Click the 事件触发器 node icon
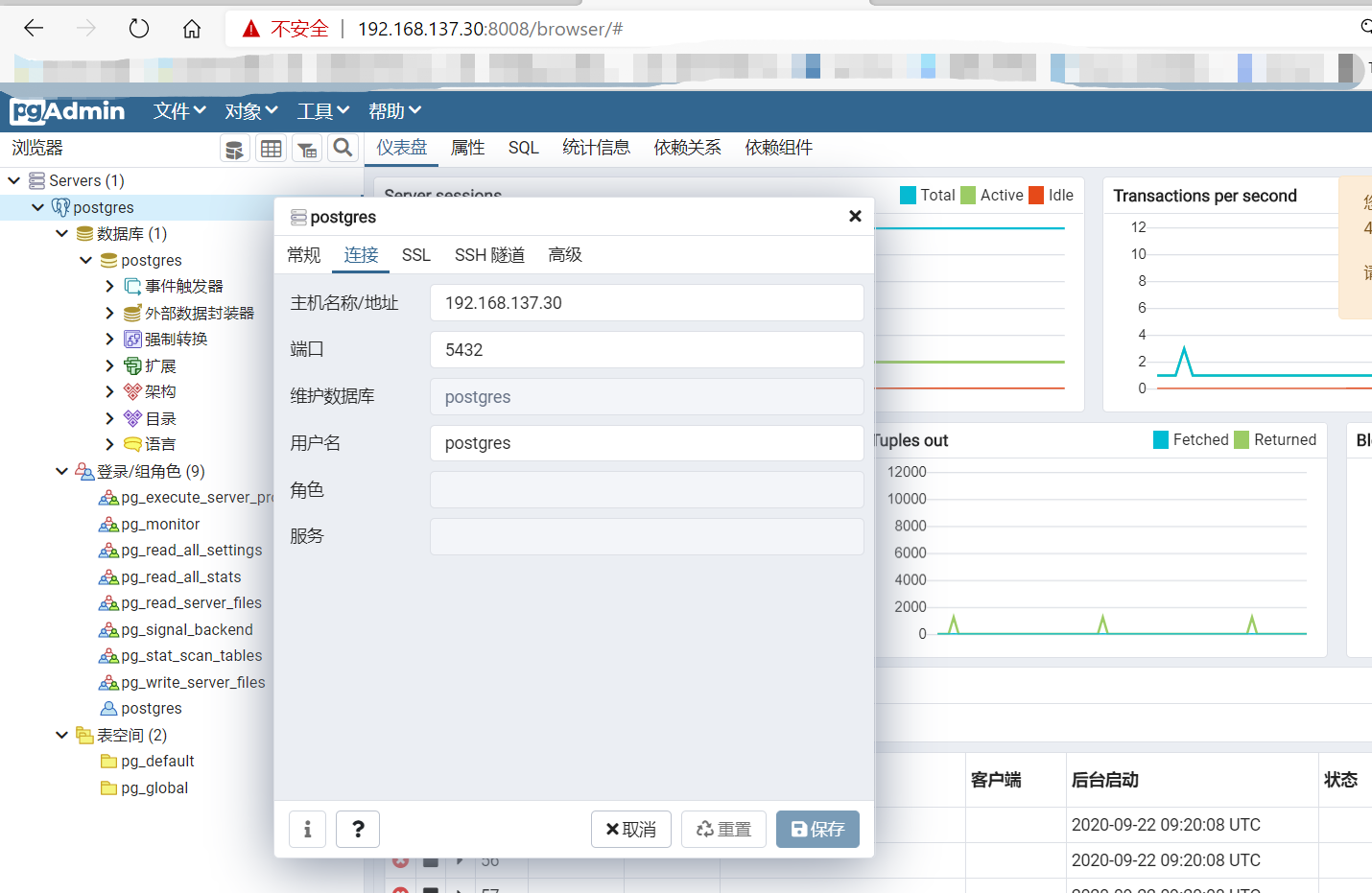This screenshot has height=893, width=1372. [132, 286]
